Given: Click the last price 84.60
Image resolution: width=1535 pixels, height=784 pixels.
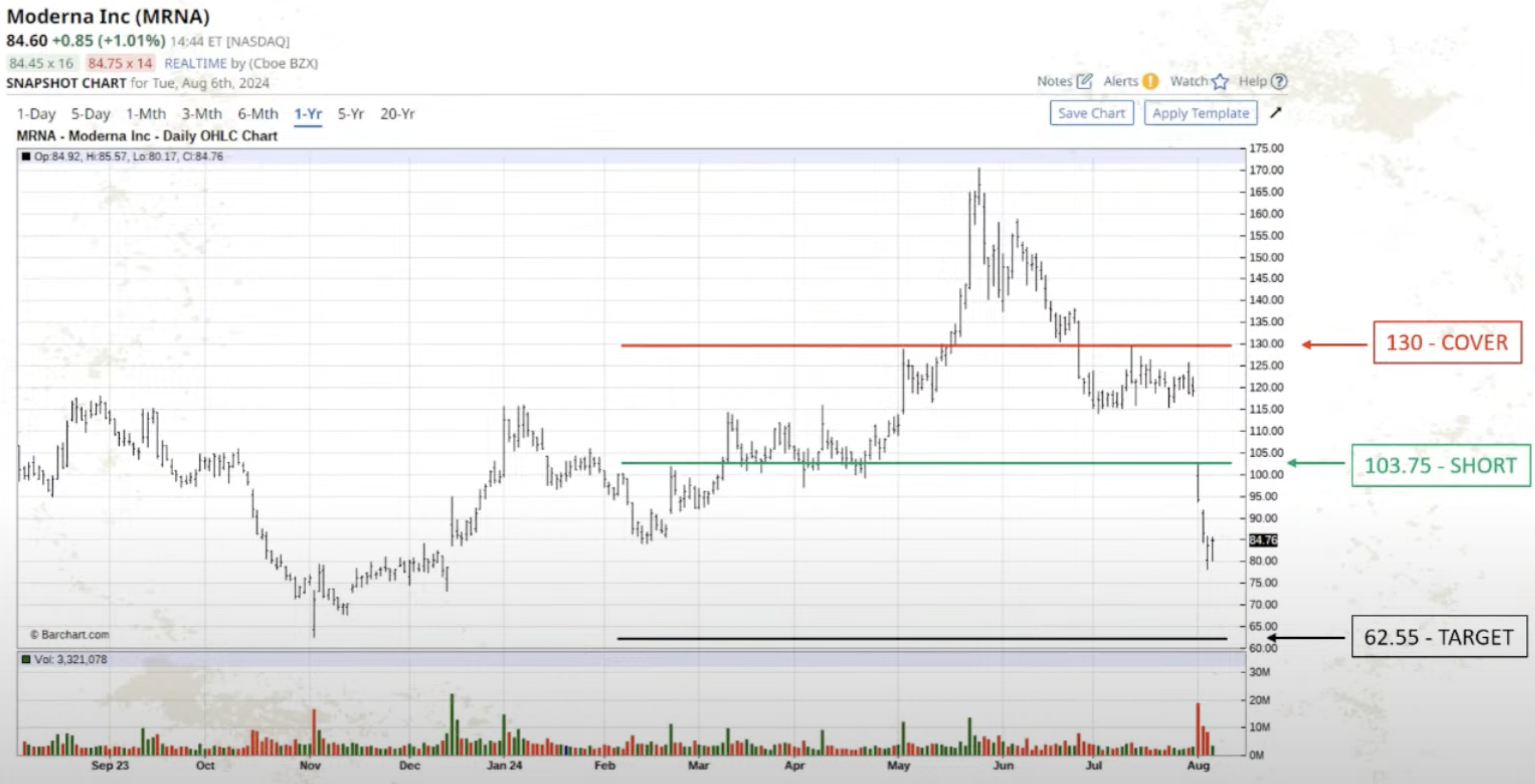Looking at the screenshot, I should (x=27, y=41).
